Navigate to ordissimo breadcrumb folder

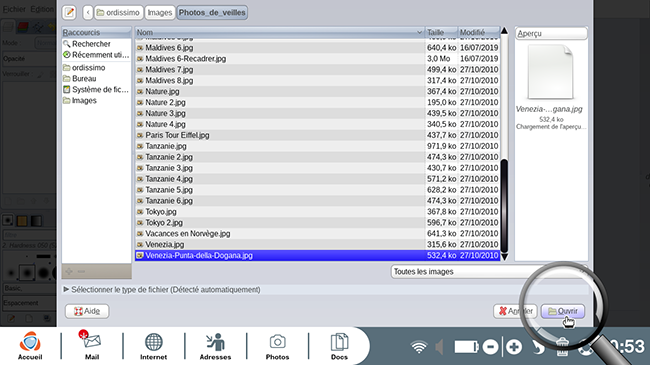click(119, 12)
